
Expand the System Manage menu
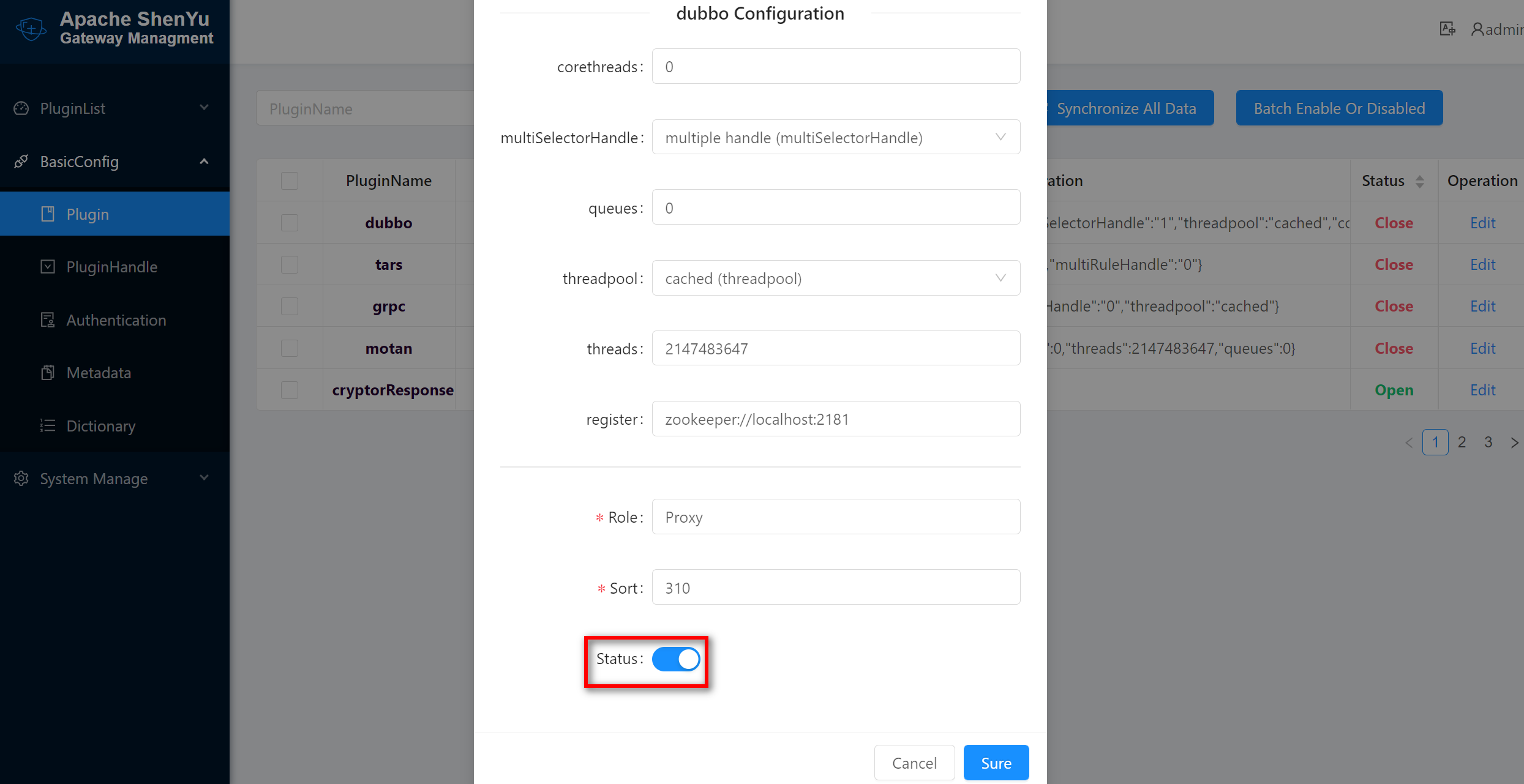pos(114,479)
